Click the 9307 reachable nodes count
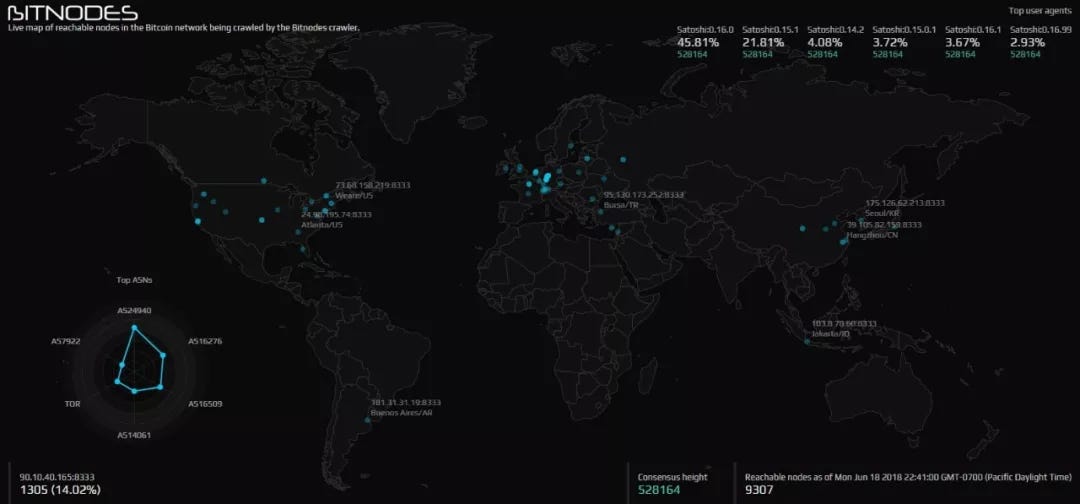Viewport: 1080px width, 504px height. point(759,490)
